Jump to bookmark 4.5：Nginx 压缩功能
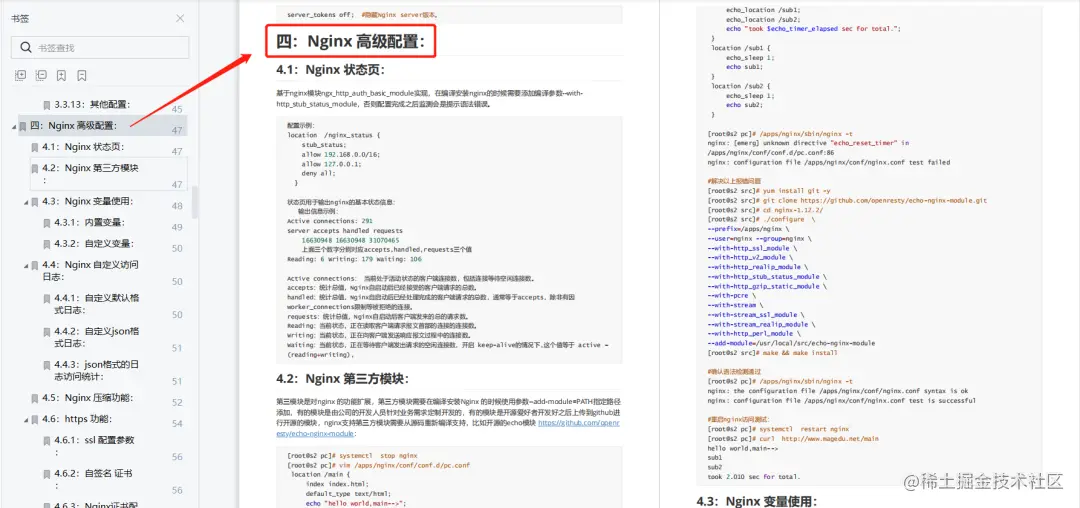The height and width of the screenshot is (508, 1080). (87, 398)
